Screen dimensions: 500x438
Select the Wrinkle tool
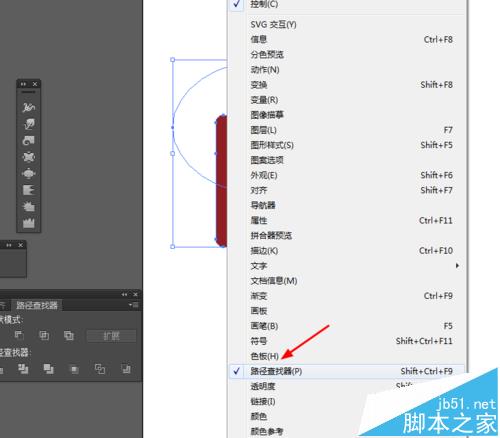pos(29,223)
